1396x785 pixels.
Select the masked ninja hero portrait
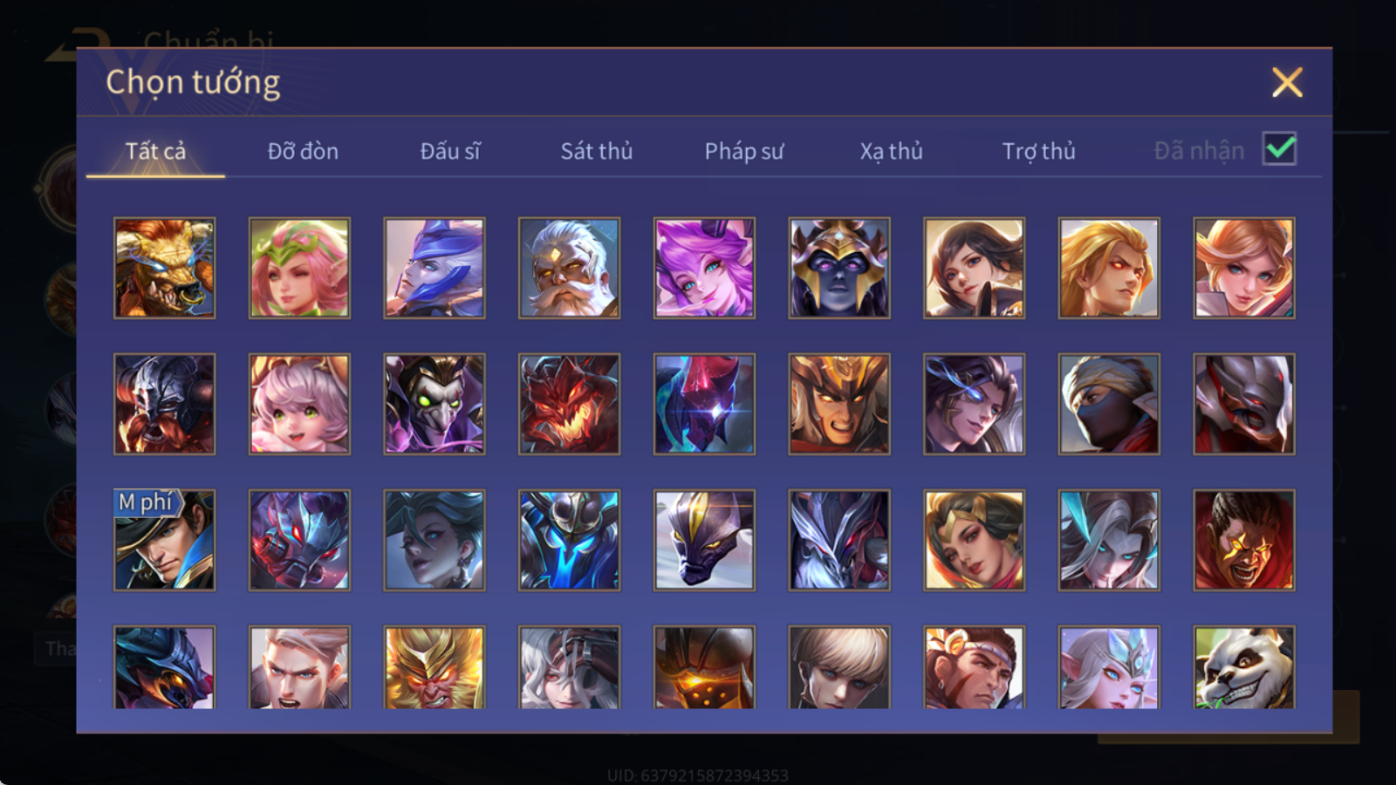[1109, 404]
